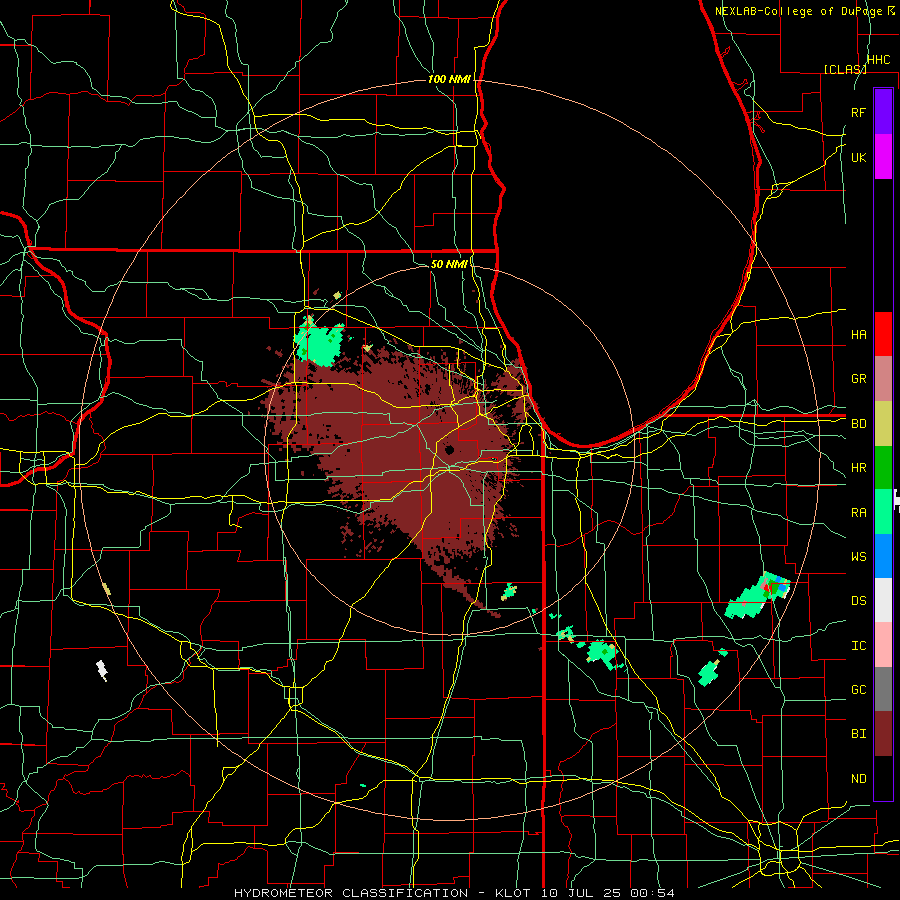
Task: Click the "GC" legend label
Action: click(858, 690)
